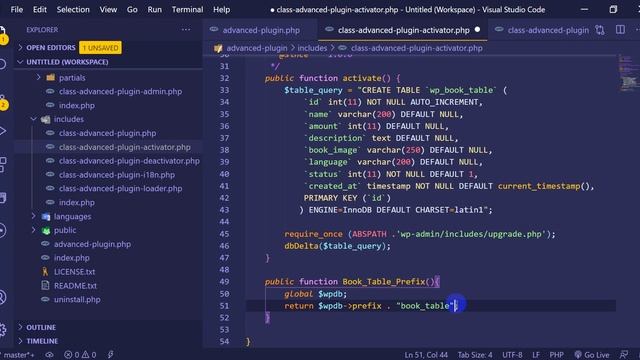Select class-advanced-plugin-activator.php in explorer
This screenshot has height=360, width=640.
click(124, 147)
